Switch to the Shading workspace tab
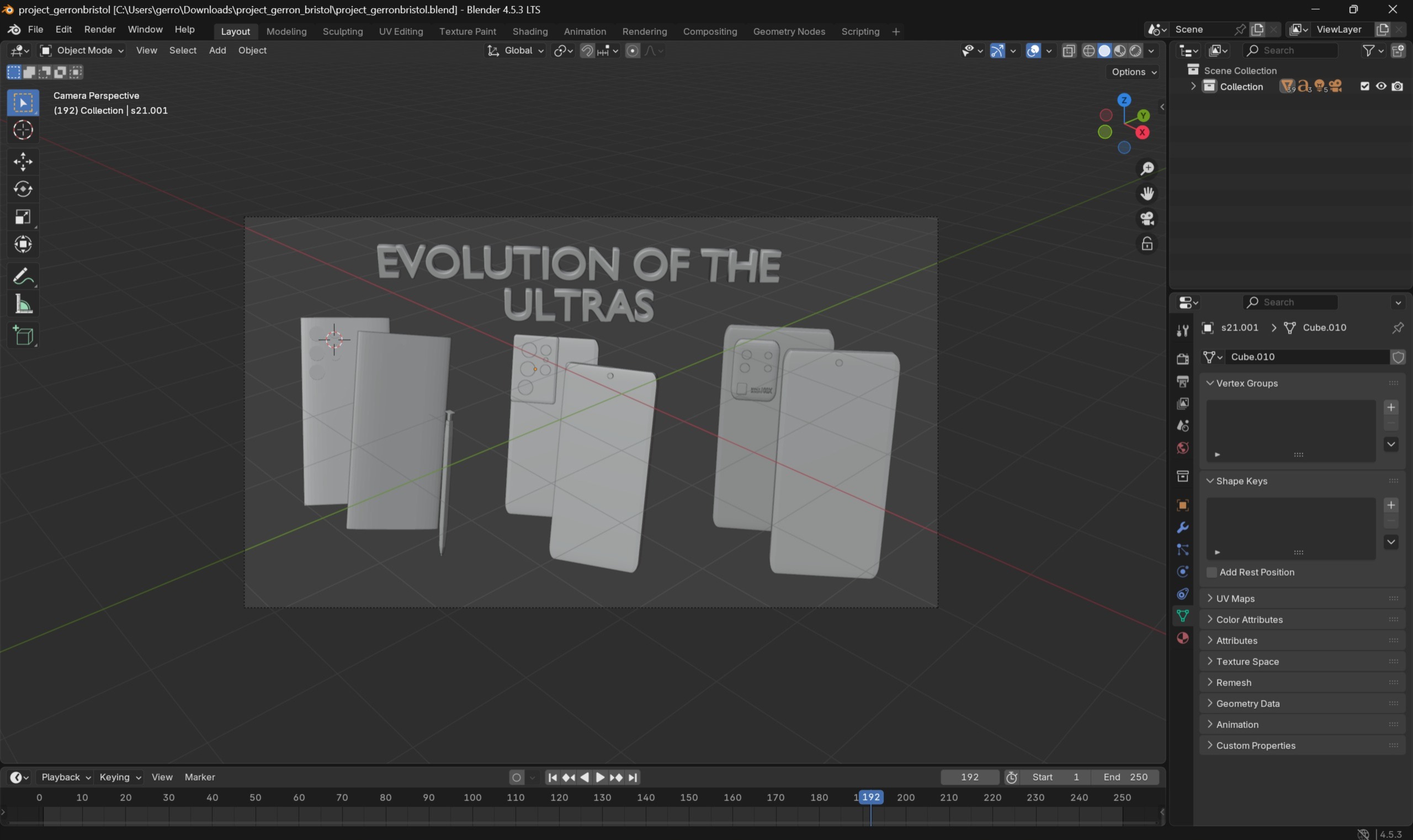This screenshot has height=840, width=1413. (x=529, y=31)
